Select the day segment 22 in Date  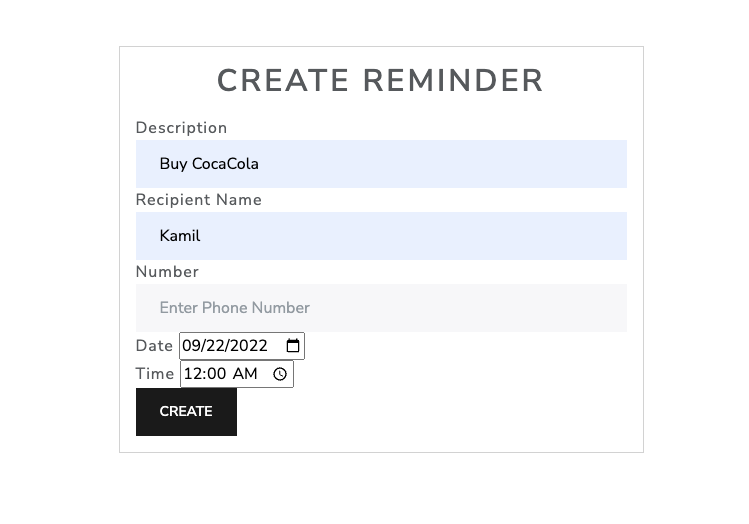(215, 346)
